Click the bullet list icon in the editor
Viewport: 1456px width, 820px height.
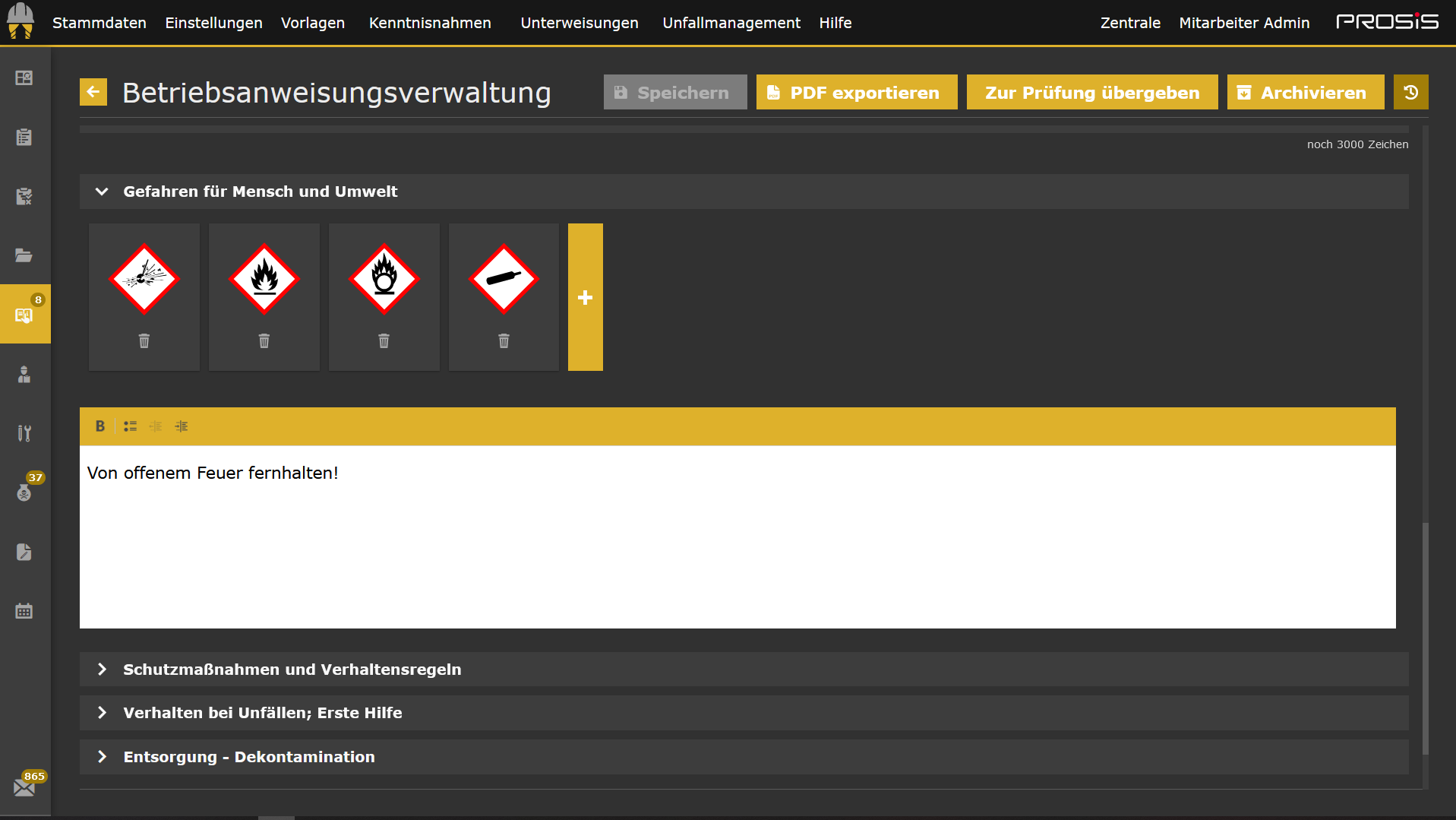tap(130, 426)
